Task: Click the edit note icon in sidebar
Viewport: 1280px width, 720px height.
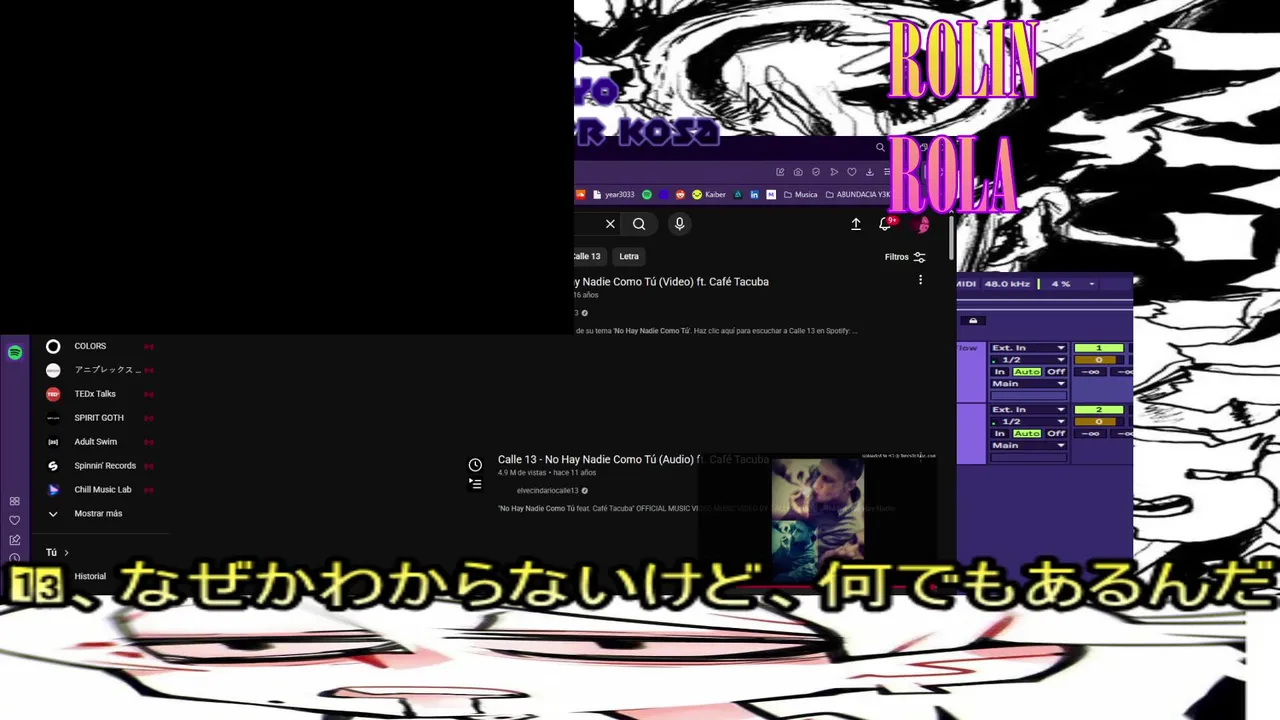Action: 14,540
